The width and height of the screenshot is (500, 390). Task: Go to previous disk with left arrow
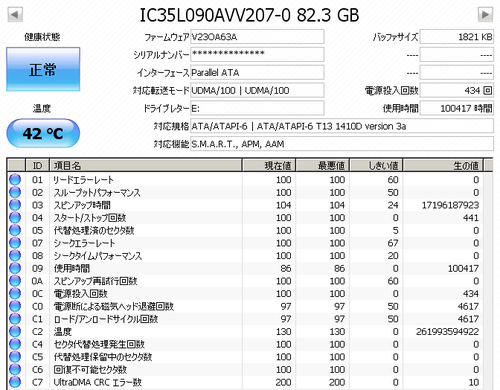point(15,15)
